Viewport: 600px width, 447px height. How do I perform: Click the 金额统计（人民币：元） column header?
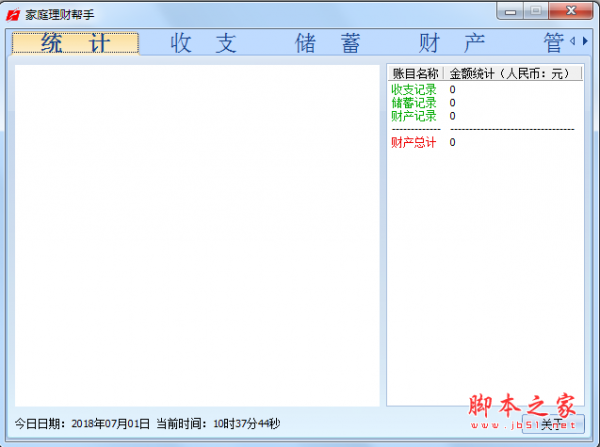(x=512, y=73)
